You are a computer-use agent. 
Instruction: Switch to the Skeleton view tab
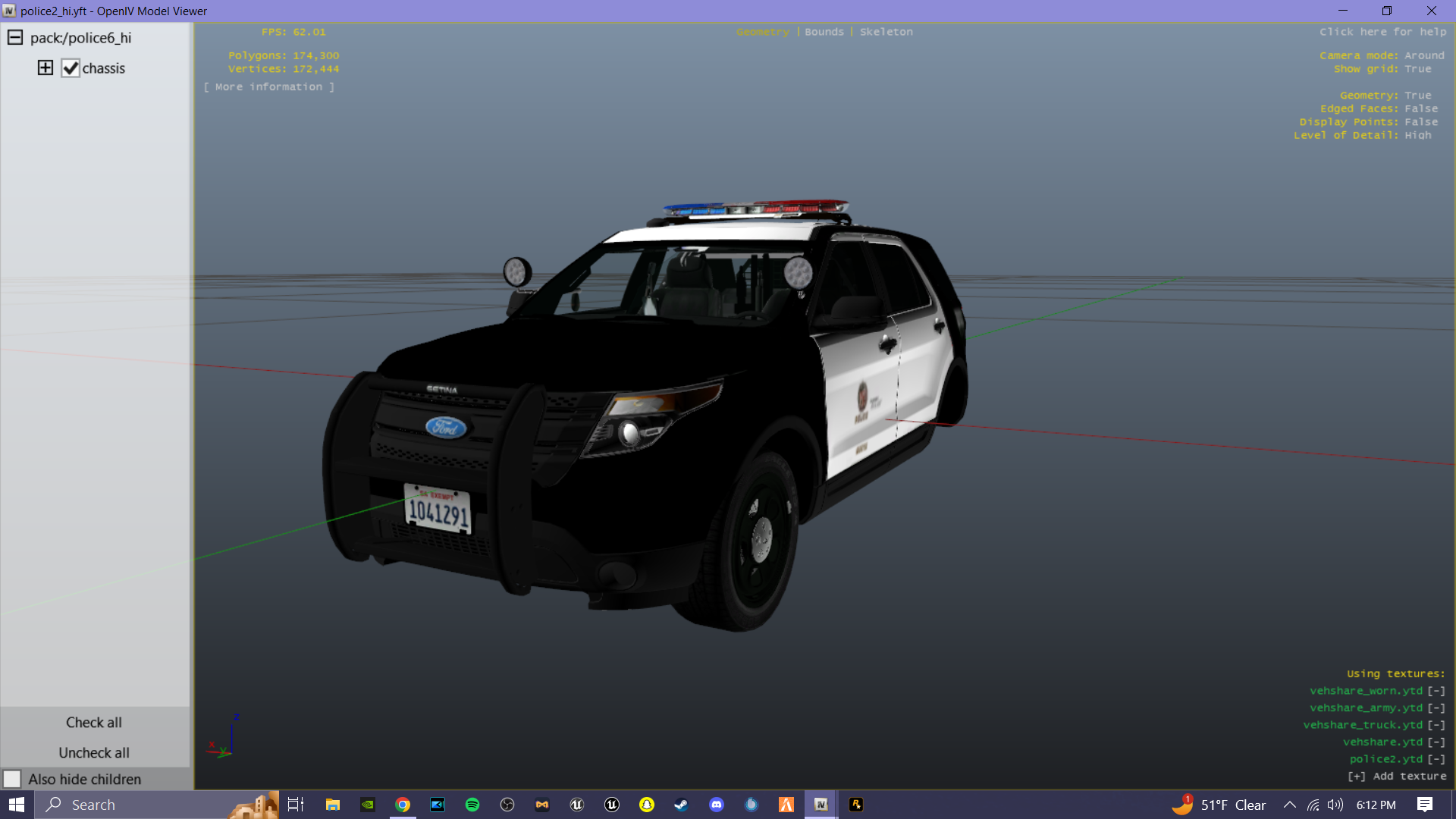[x=886, y=32]
